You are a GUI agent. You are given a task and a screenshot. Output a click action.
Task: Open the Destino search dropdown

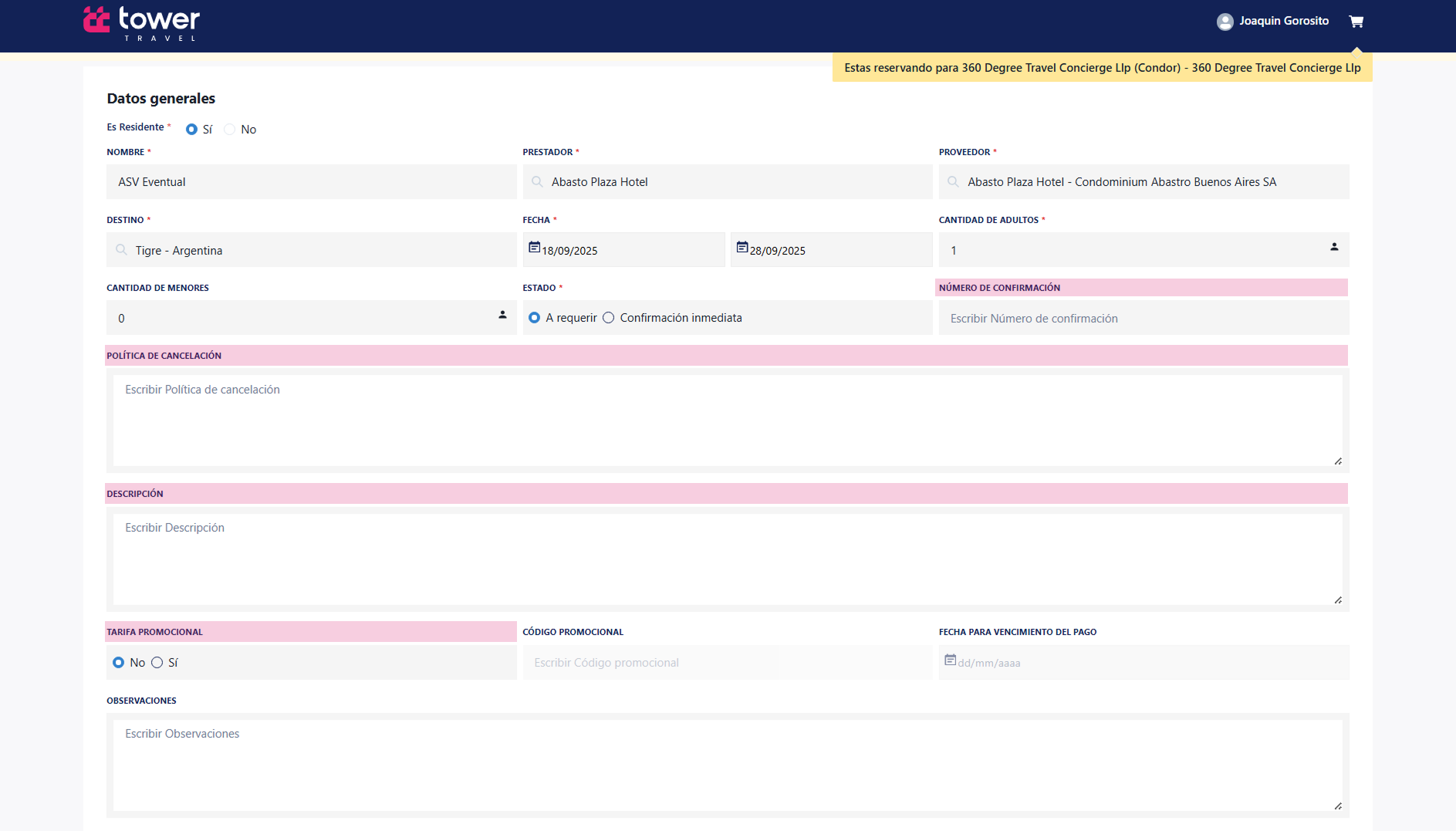[x=311, y=251]
